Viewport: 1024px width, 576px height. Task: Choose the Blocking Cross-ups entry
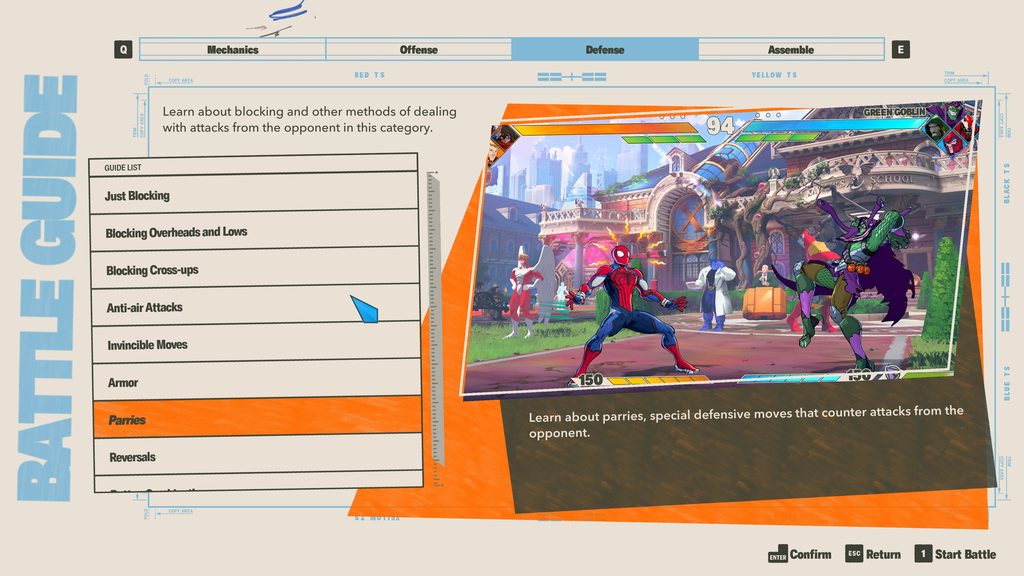[x=255, y=269]
